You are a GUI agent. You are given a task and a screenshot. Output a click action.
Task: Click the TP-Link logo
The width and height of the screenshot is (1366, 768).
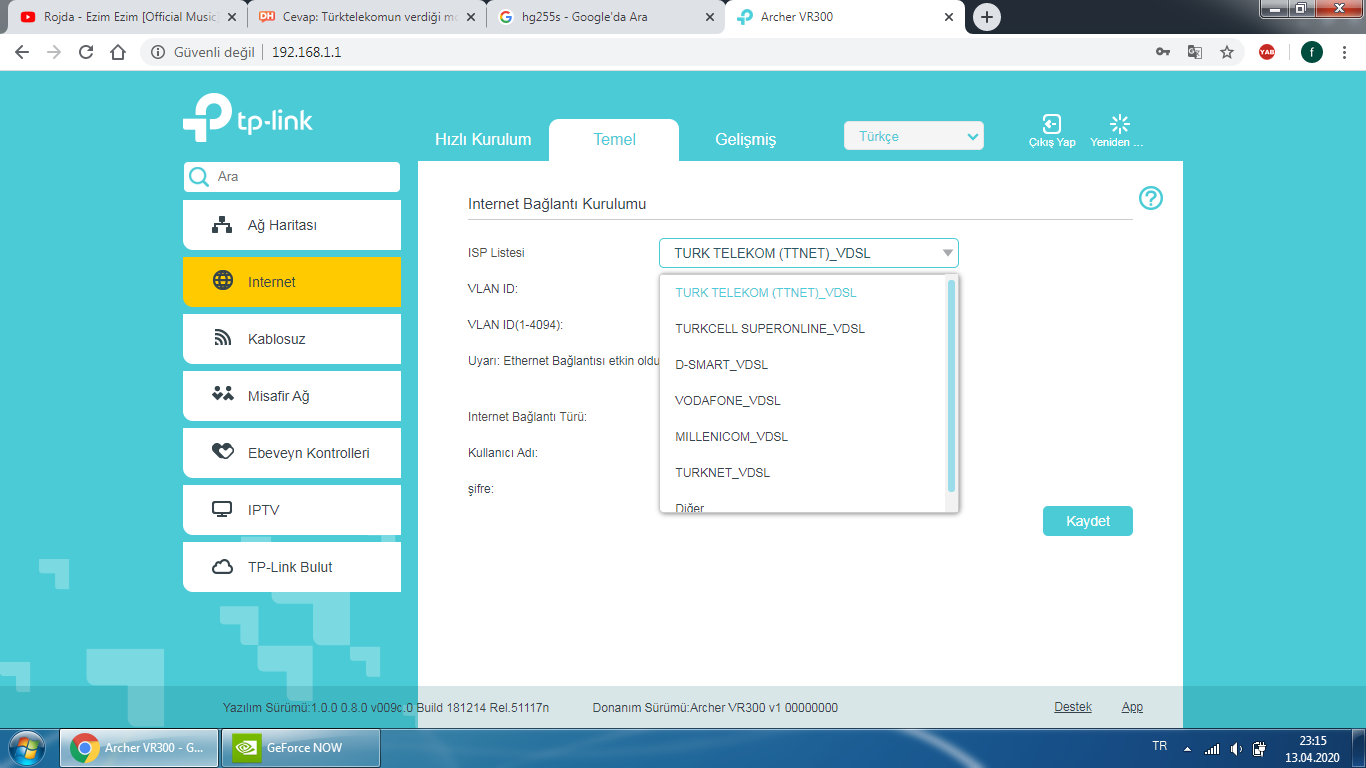pyautogui.click(x=248, y=117)
